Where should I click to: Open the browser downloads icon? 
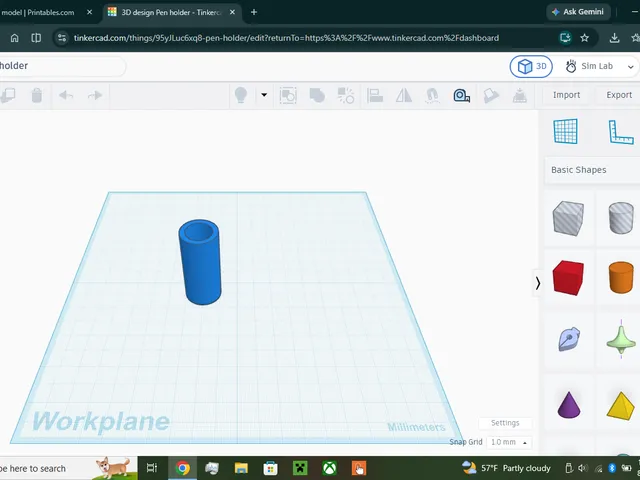pyautogui.click(x=614, y=38)
